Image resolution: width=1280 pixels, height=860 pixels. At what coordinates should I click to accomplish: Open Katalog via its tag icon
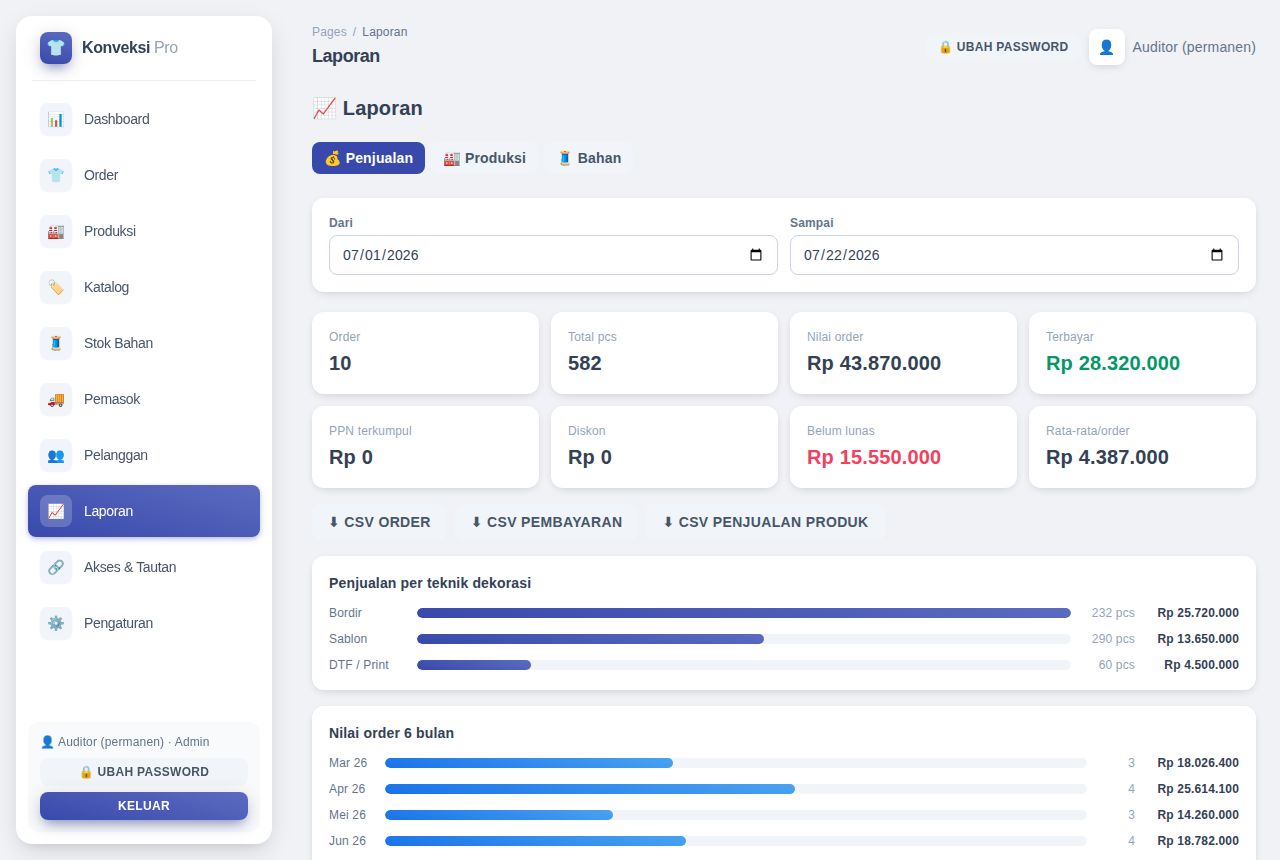tap(56, 287)
